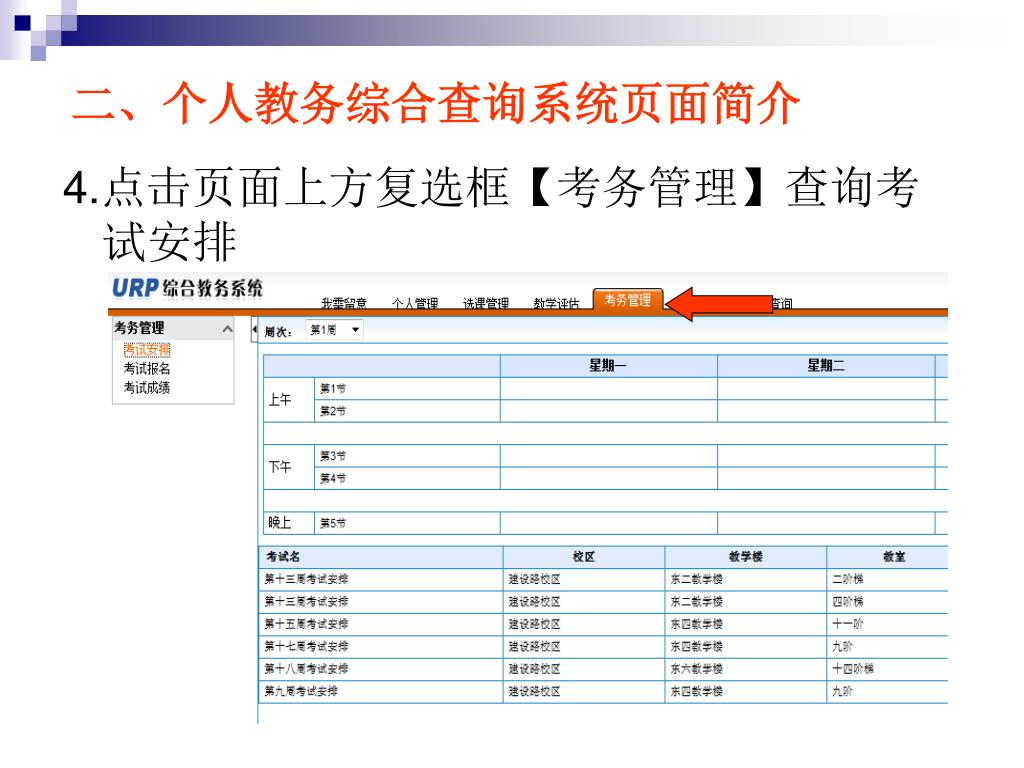1024x768 pixels.
Task: Click the 第5节 period cell
Action: 407,523
